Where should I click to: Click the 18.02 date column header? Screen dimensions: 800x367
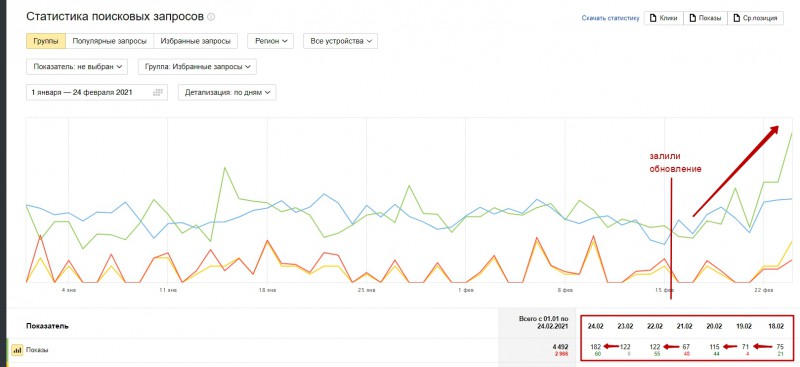[776, 326]
